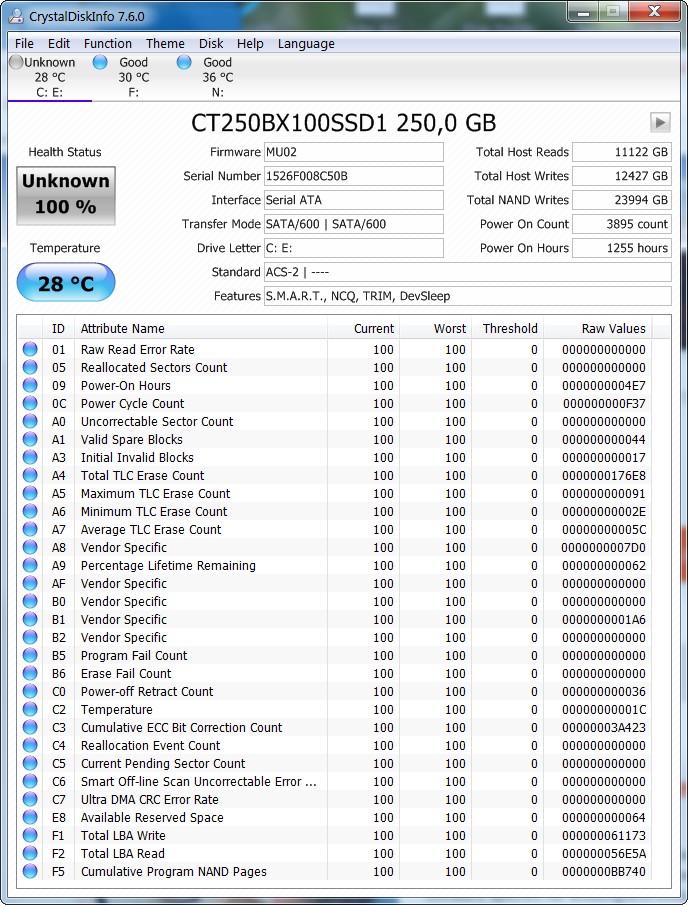This screenshot has height=905, width=688.
Task: Click the Serial Number field
Action: click(354, 176)
